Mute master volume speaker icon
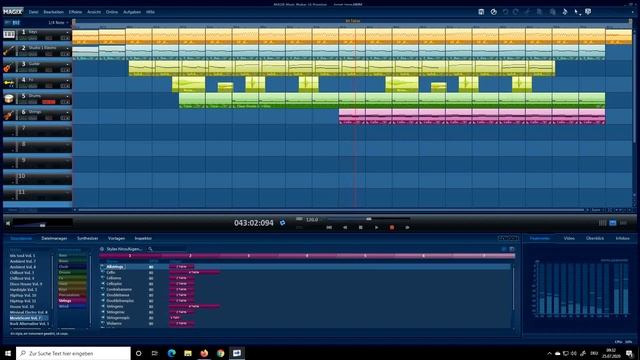The height and width of the screenshot is (360, 640). (8, 223)
